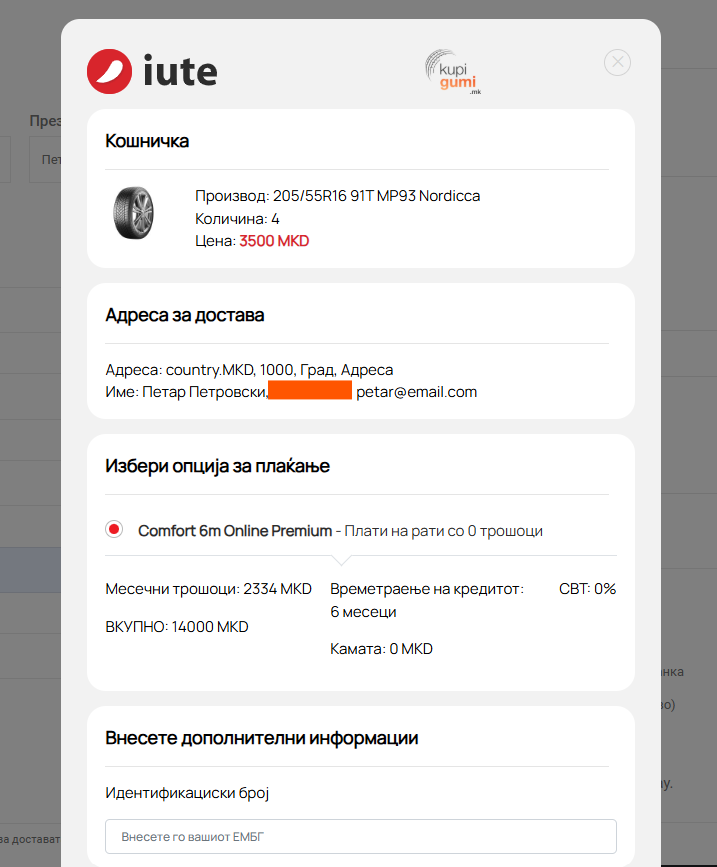This screenshot has height=867, width=717.
Task: Click the Comfort 6m Online Premium label
Action: tap(235, 531)
